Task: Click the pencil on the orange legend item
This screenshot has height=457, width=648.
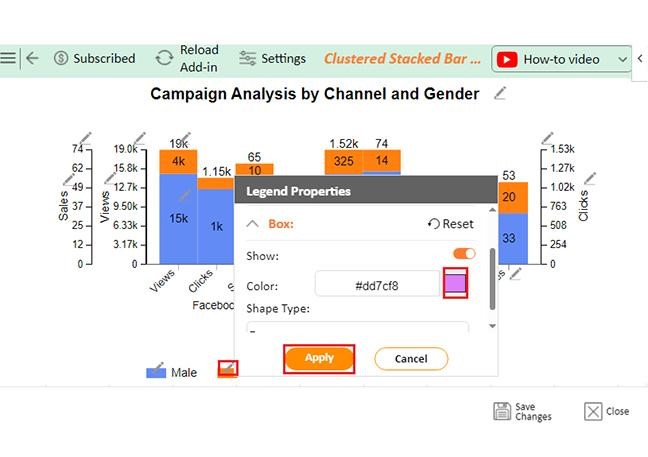Action: [228, 368]
